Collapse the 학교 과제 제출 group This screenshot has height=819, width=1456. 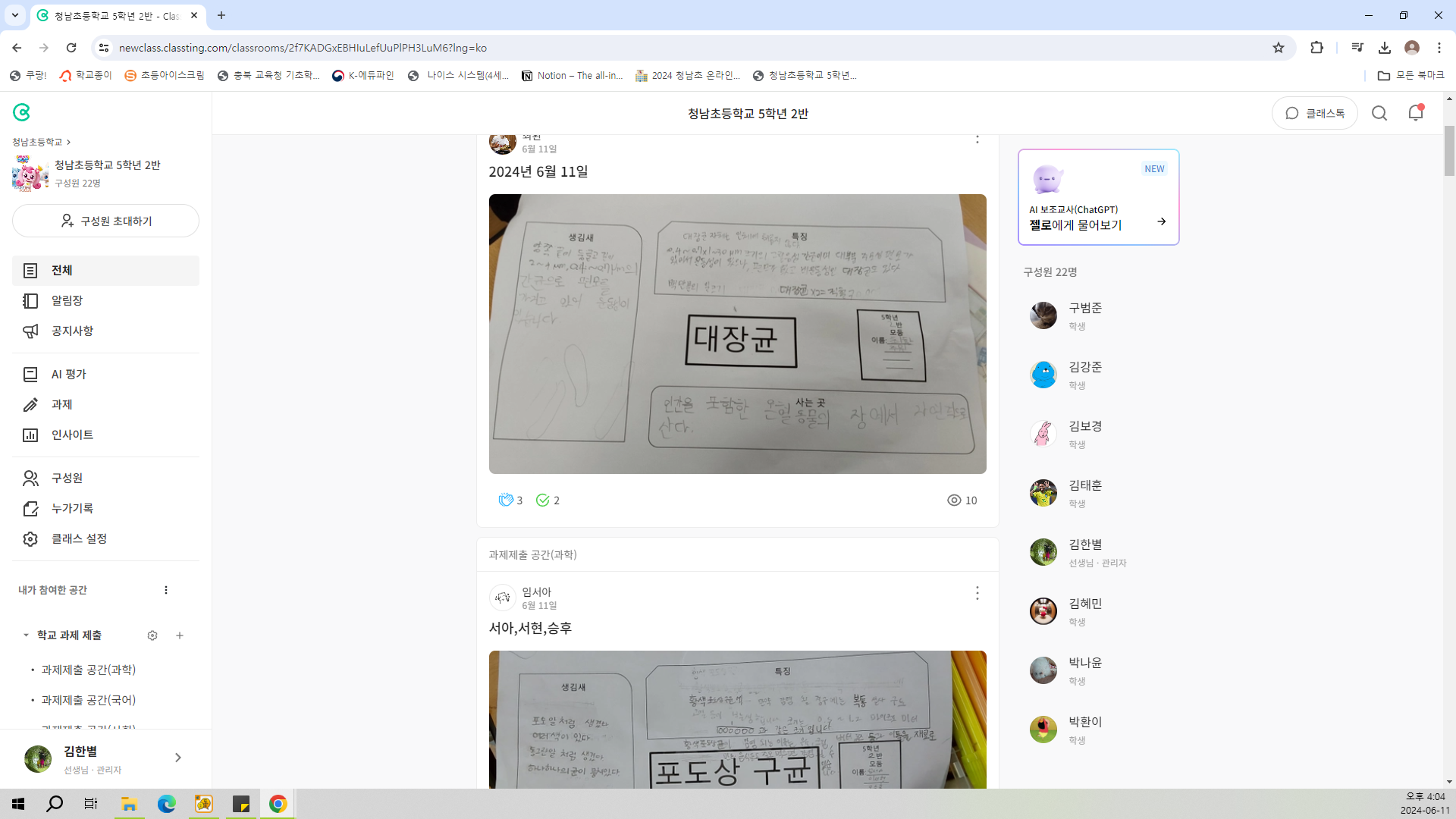pos(26,635)
